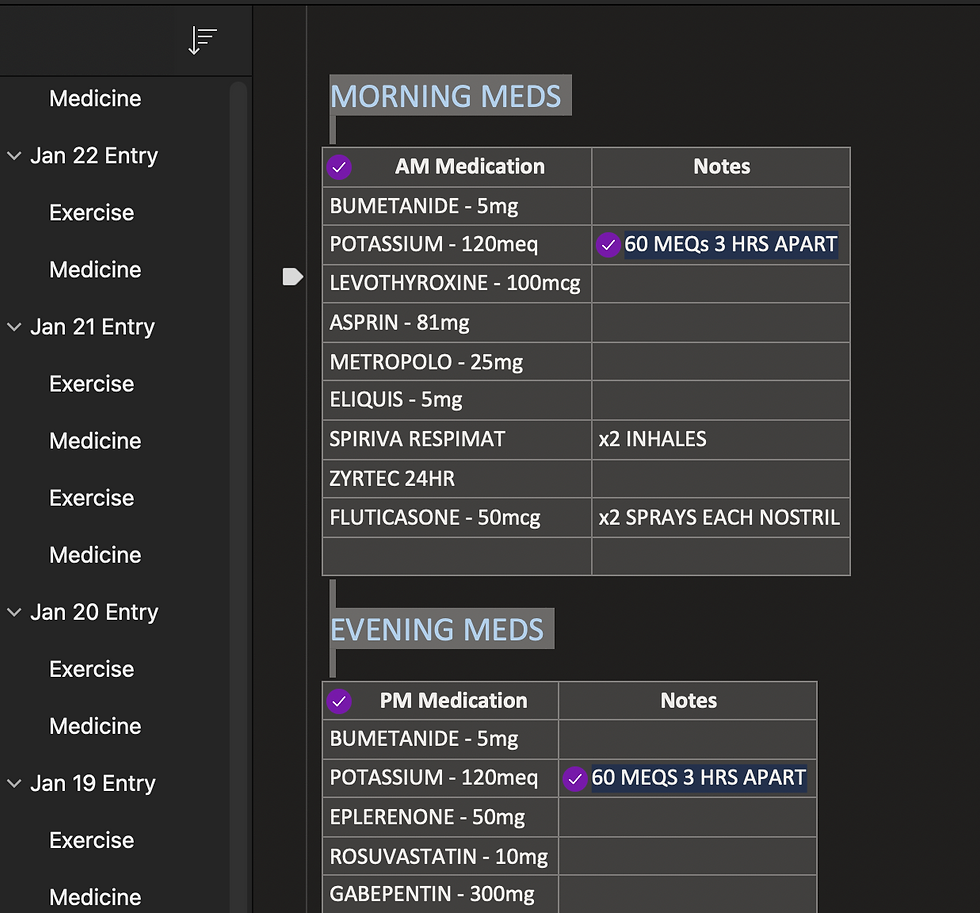Screen dimensions: 980x913
Task: Toggle checkmark beside 60 MEQs morning note
Action: 608,245
